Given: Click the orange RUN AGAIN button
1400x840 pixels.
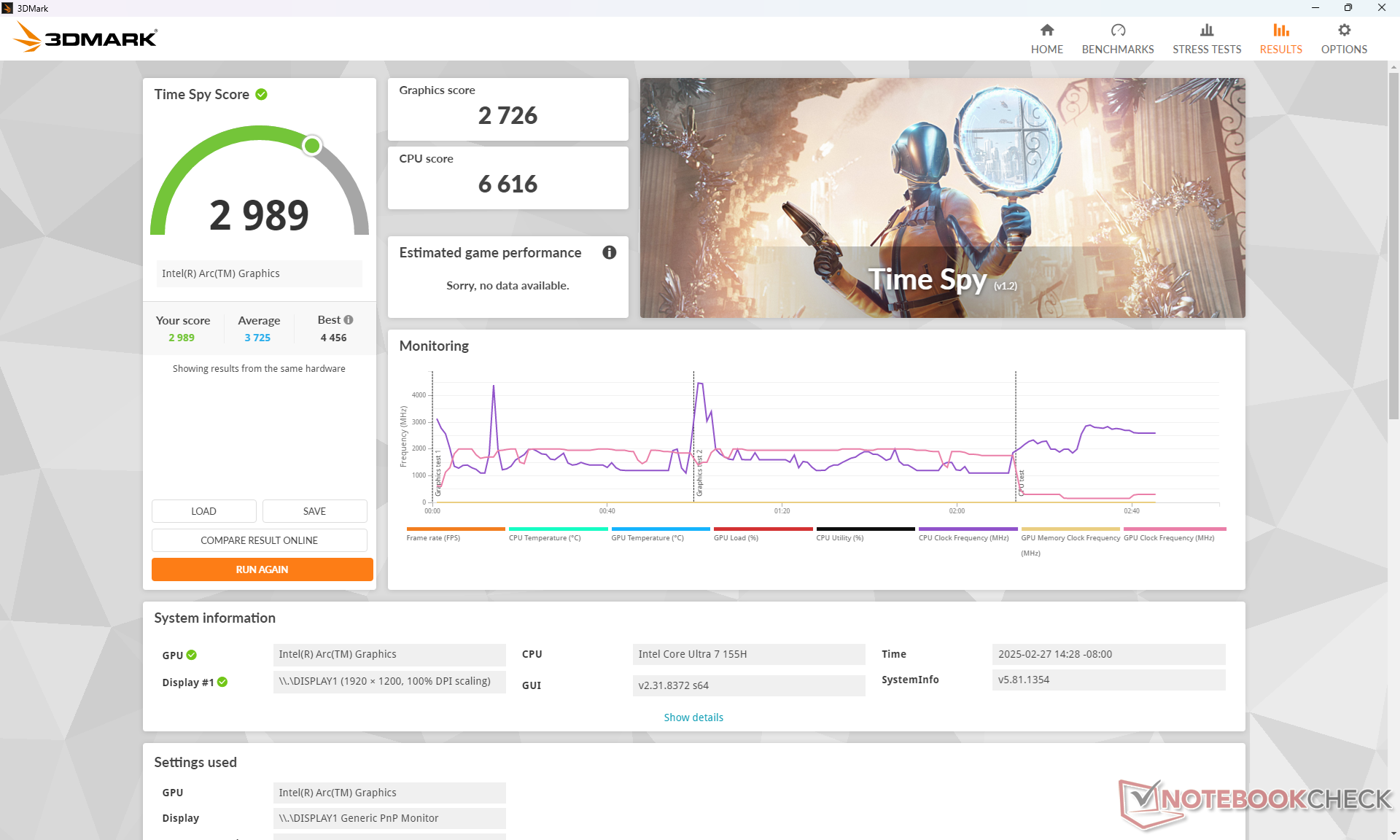Looking at the screenshot, I should tap(262, 569).
